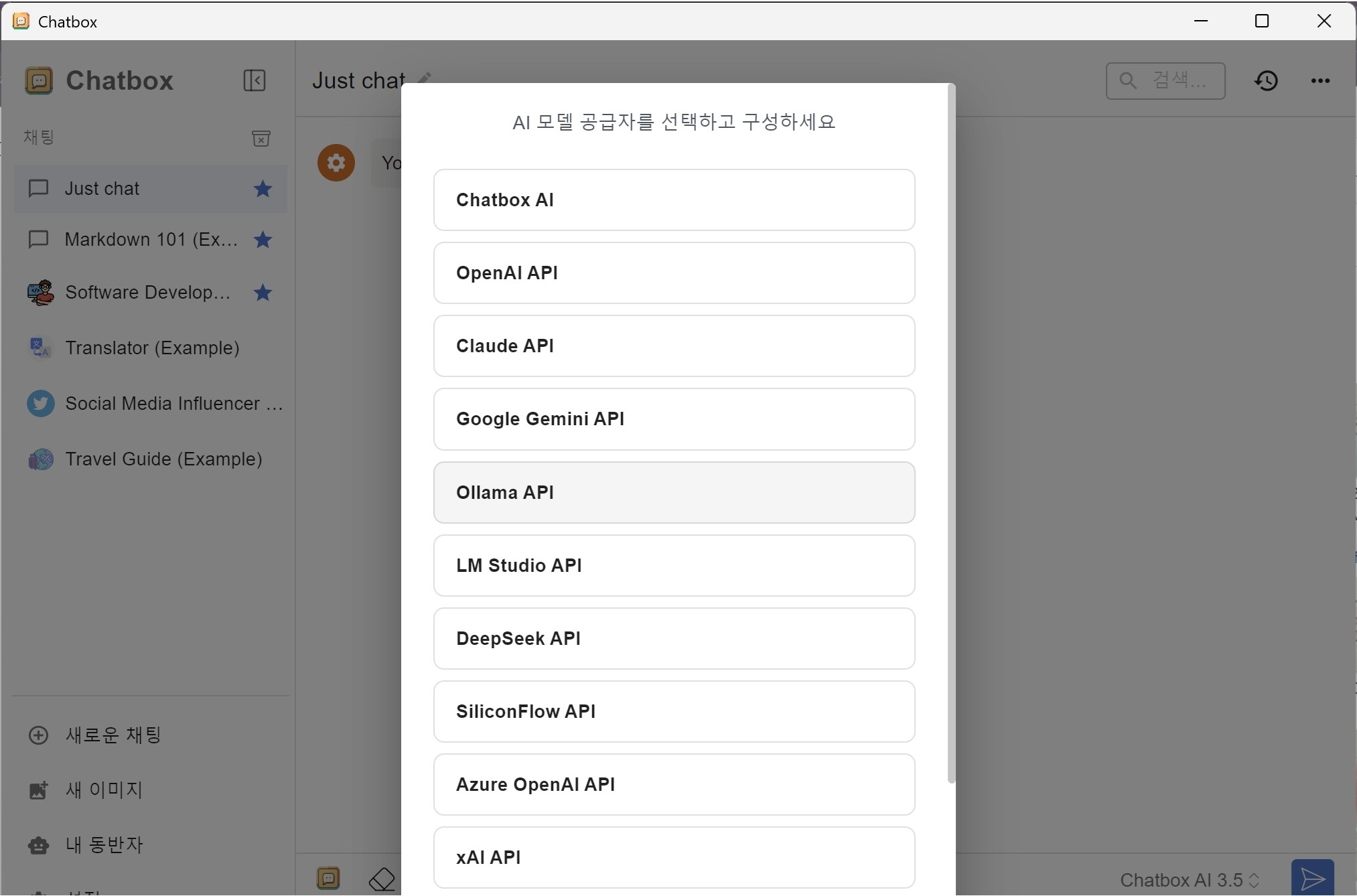Click the send message arrow button

coord(1311,878)
